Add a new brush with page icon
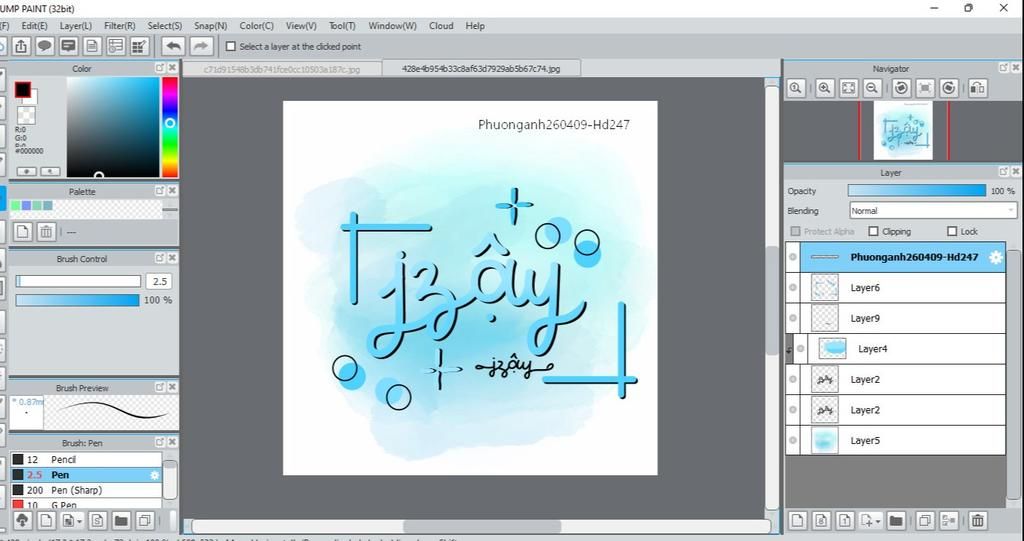The width and height of the screenshot is (1024, 541). point(46,521)
